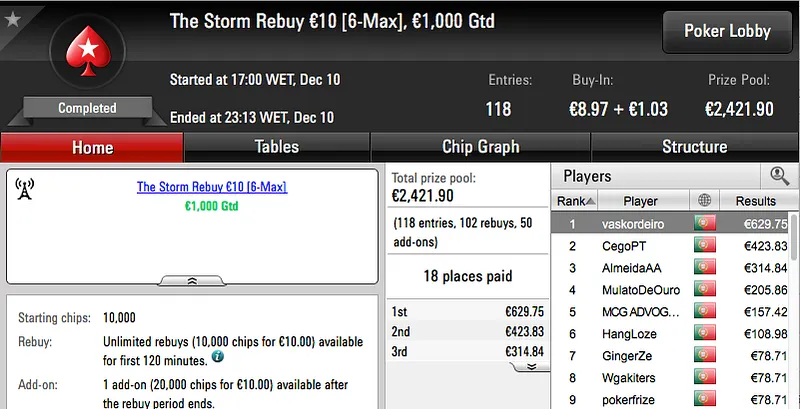Select the HangLoze player row

(630, 334)
